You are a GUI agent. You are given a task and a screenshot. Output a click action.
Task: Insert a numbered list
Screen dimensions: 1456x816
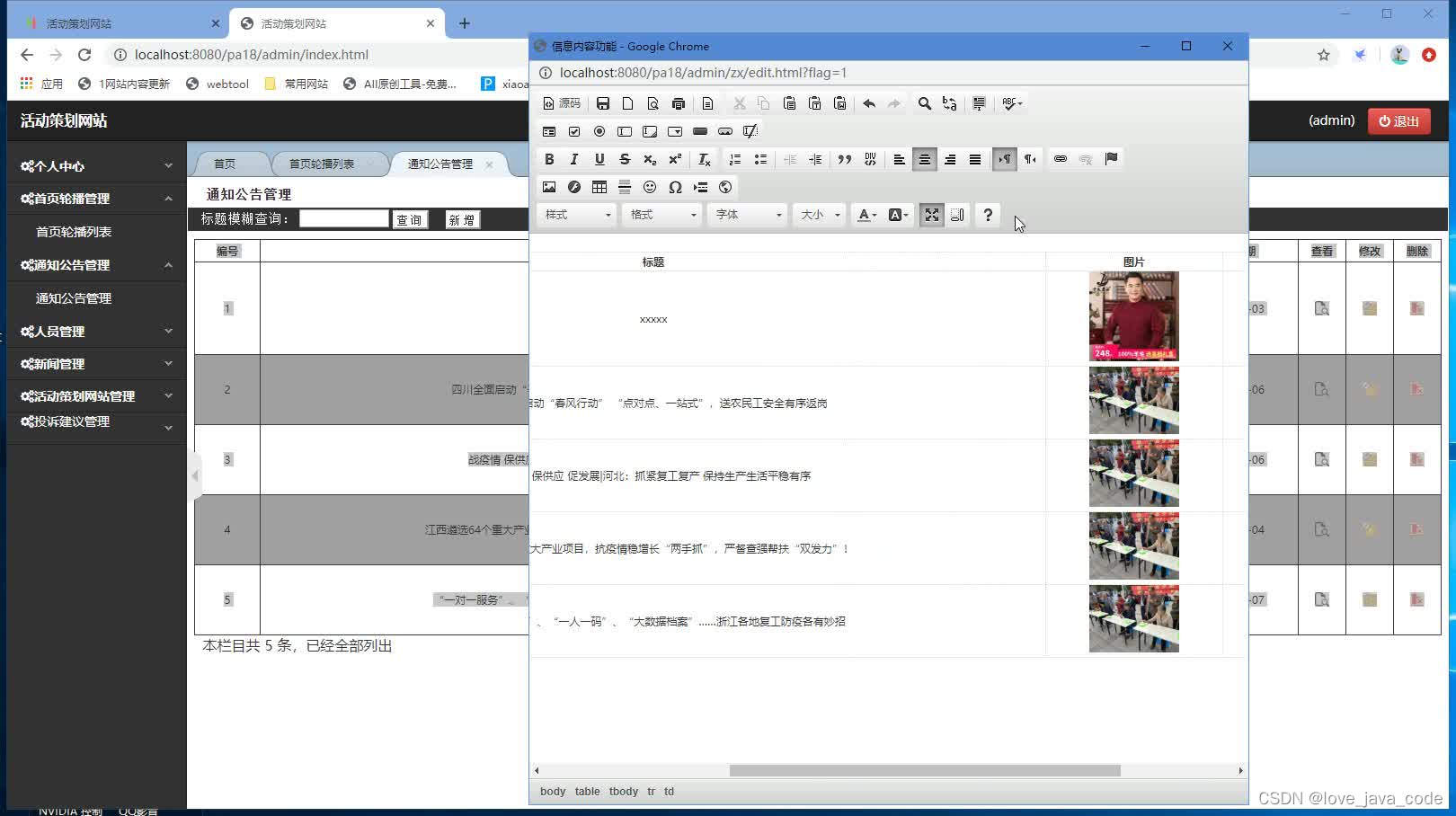[734, 159]
